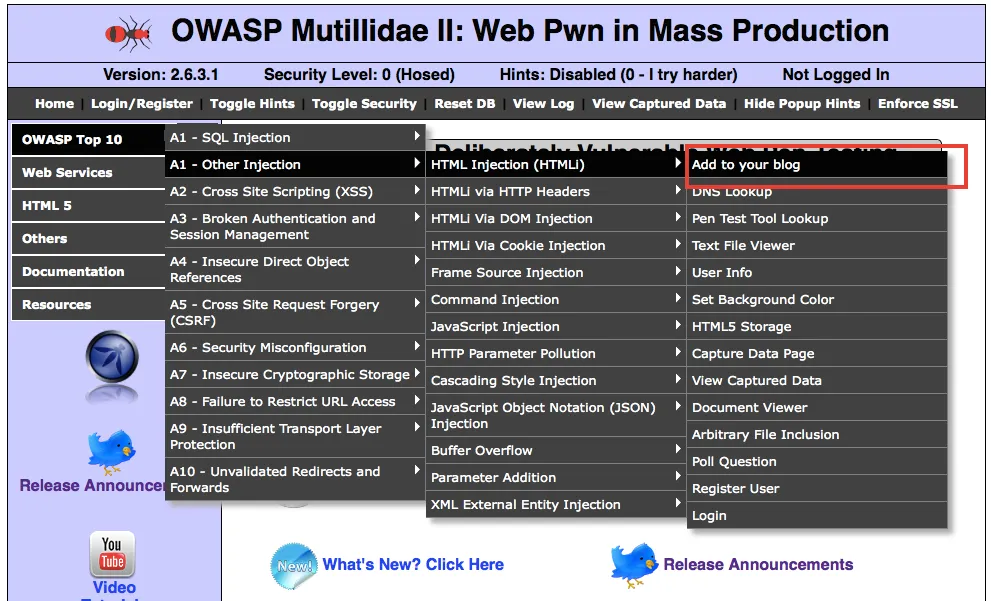Click the Reset DB link
This screenshot has height=601, width=991.
point(464,104)
